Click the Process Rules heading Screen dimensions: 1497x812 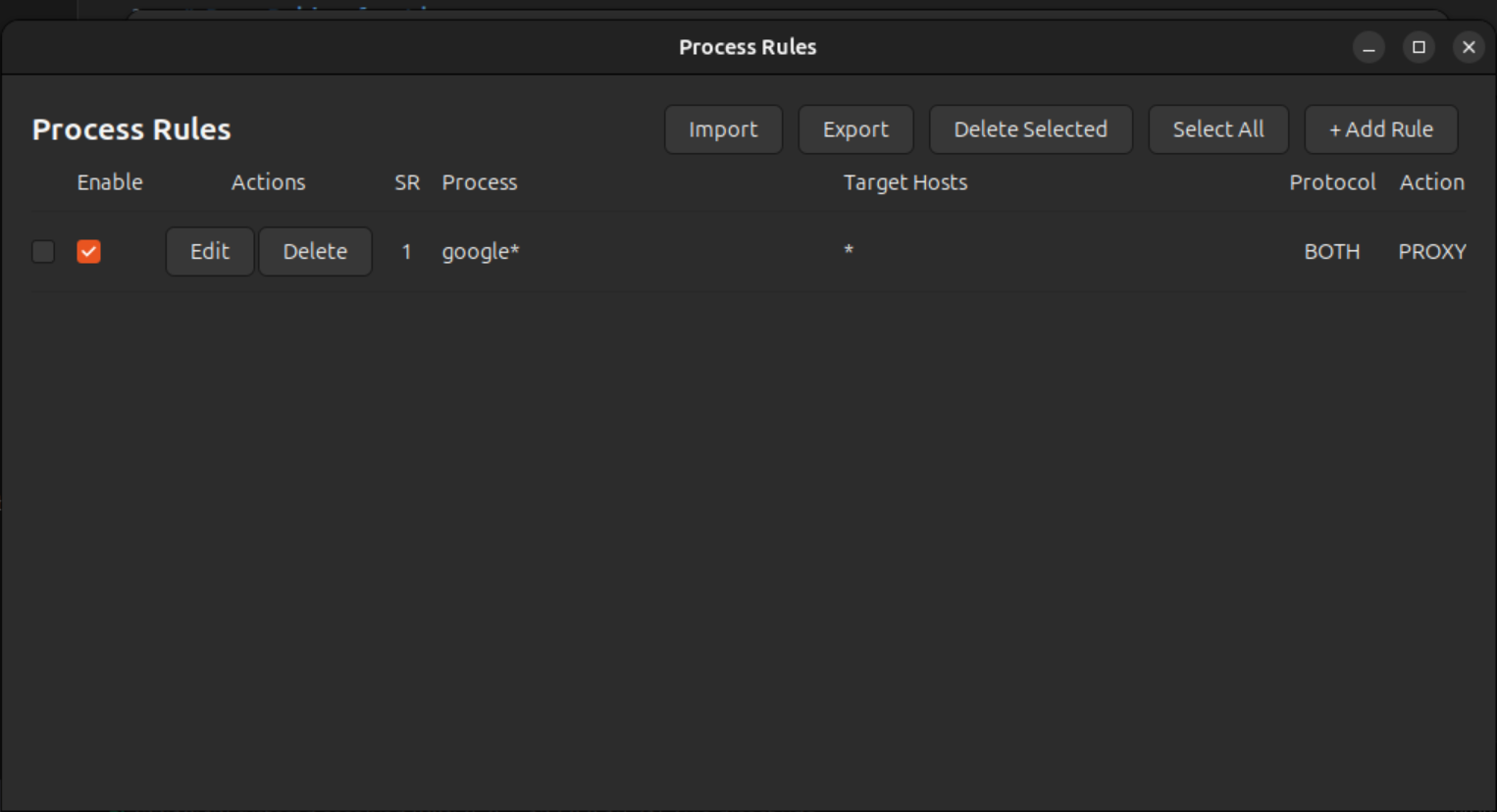130,128
